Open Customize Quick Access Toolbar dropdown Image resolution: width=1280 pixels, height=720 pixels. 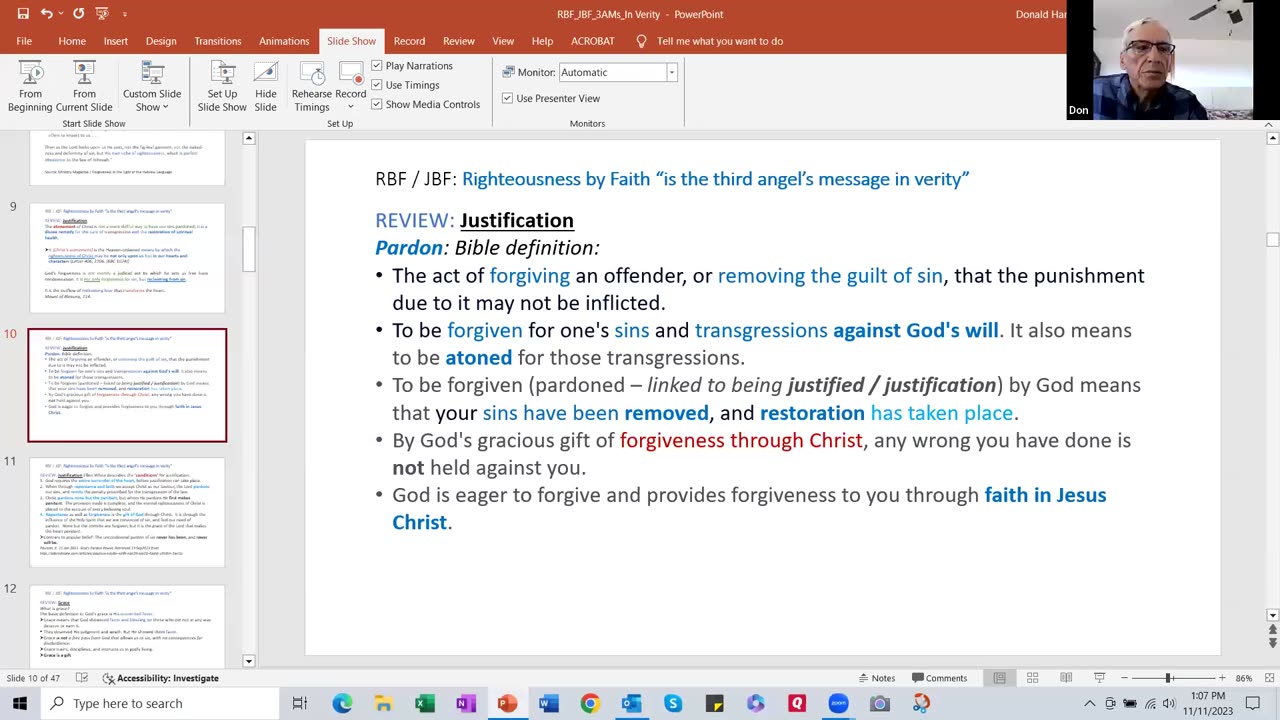pyautogui.click(x=125, y=14)
